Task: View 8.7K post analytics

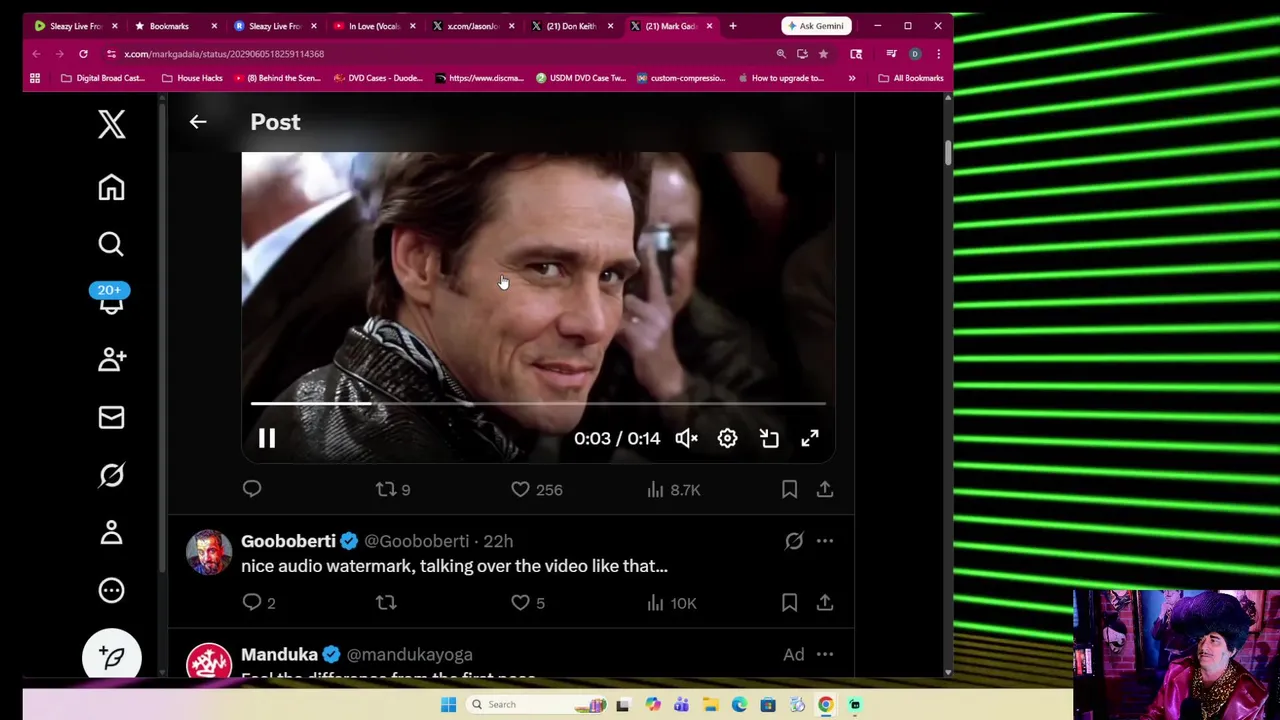Action: click(x=673, y=489)
